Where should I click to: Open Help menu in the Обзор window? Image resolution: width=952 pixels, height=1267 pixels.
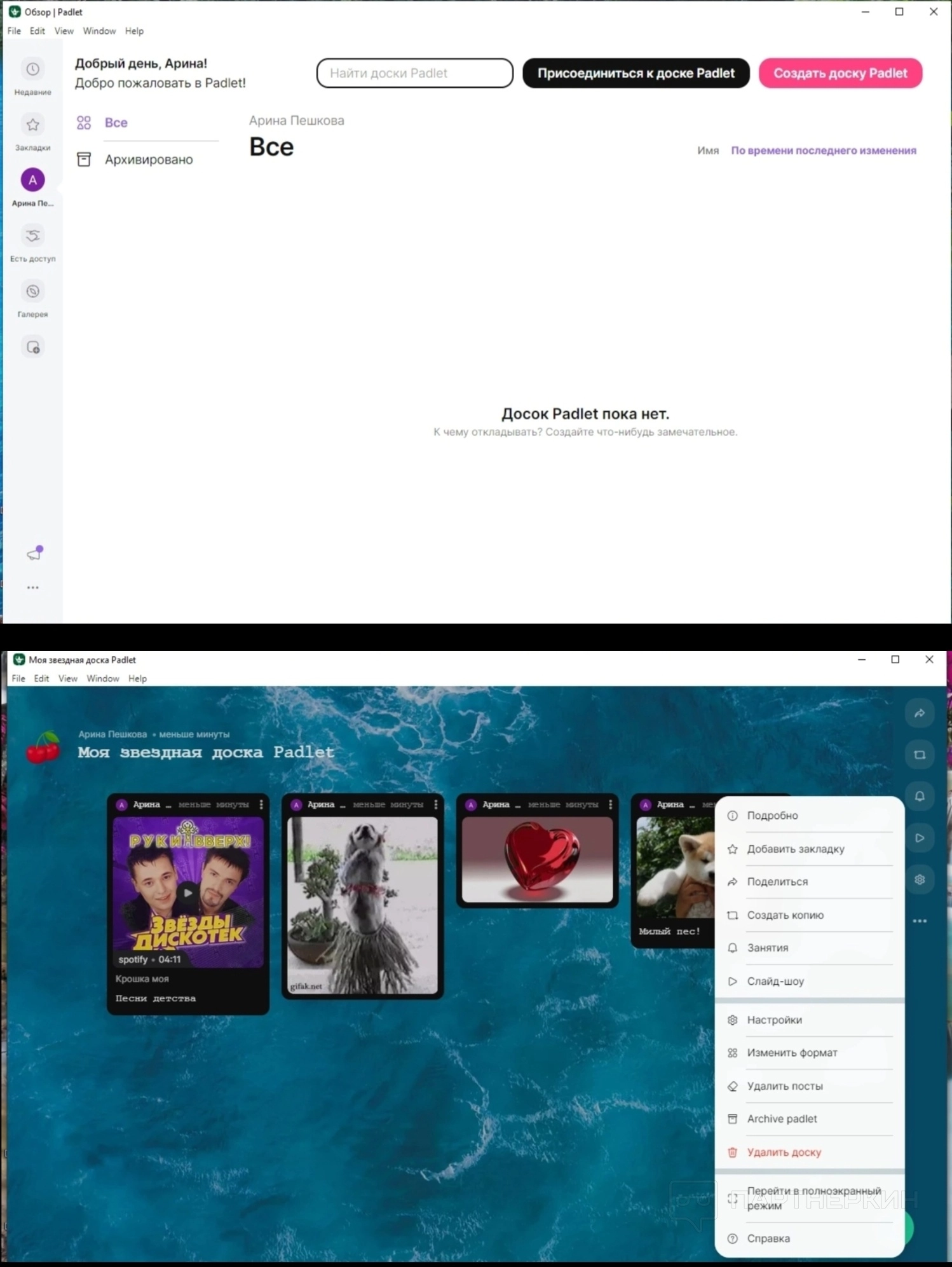(x=134, y=31)
